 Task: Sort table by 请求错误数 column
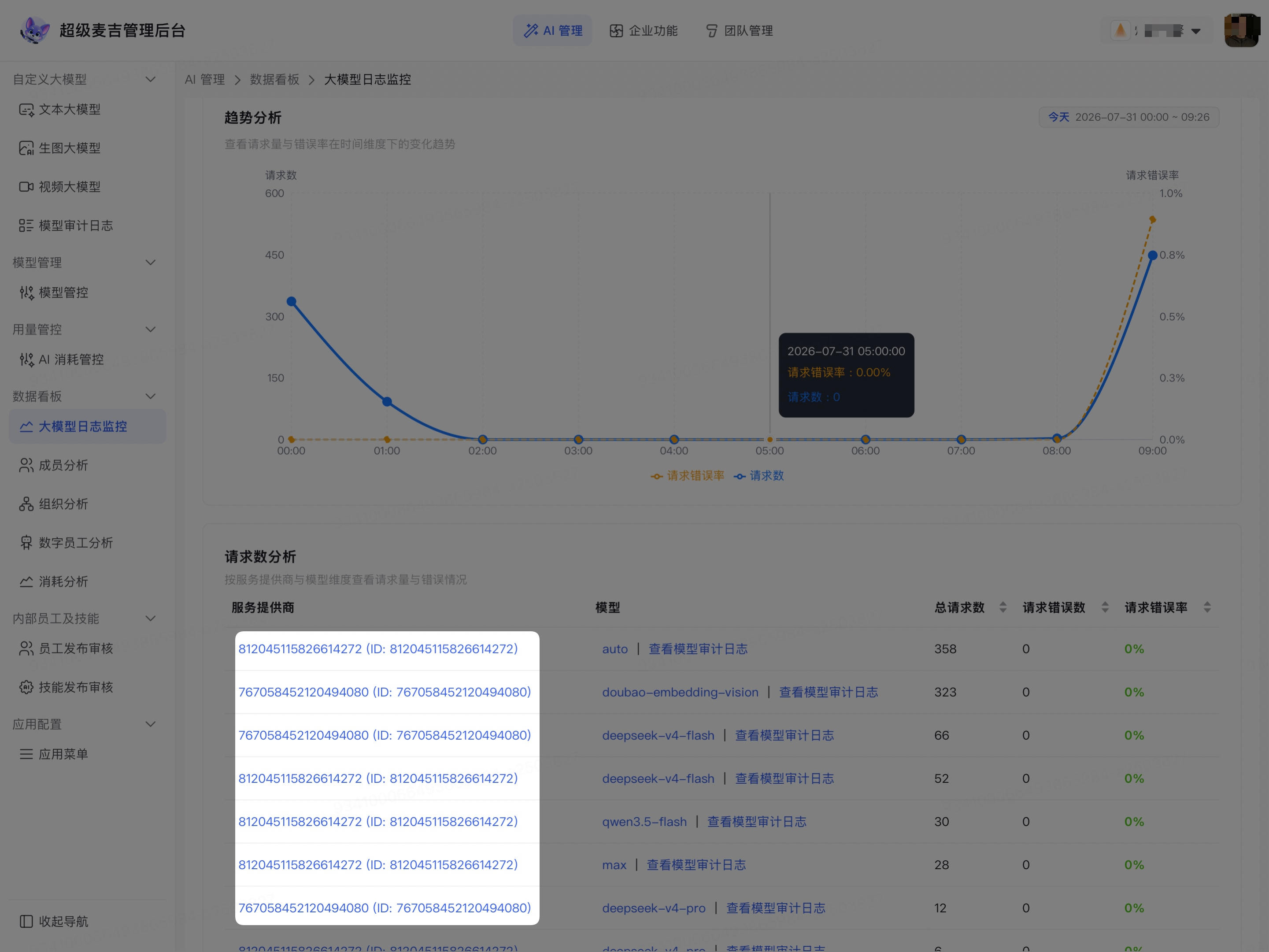point(1105,607)
